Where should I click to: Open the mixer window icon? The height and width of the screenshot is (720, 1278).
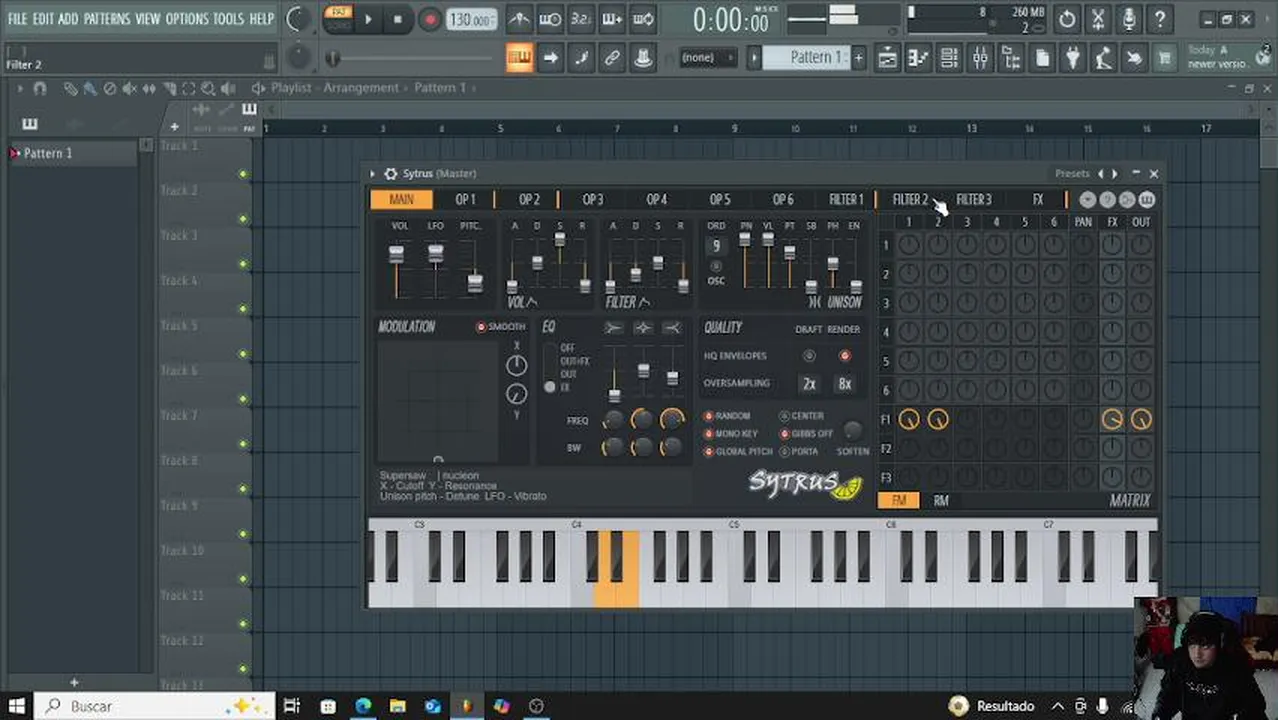980,58
